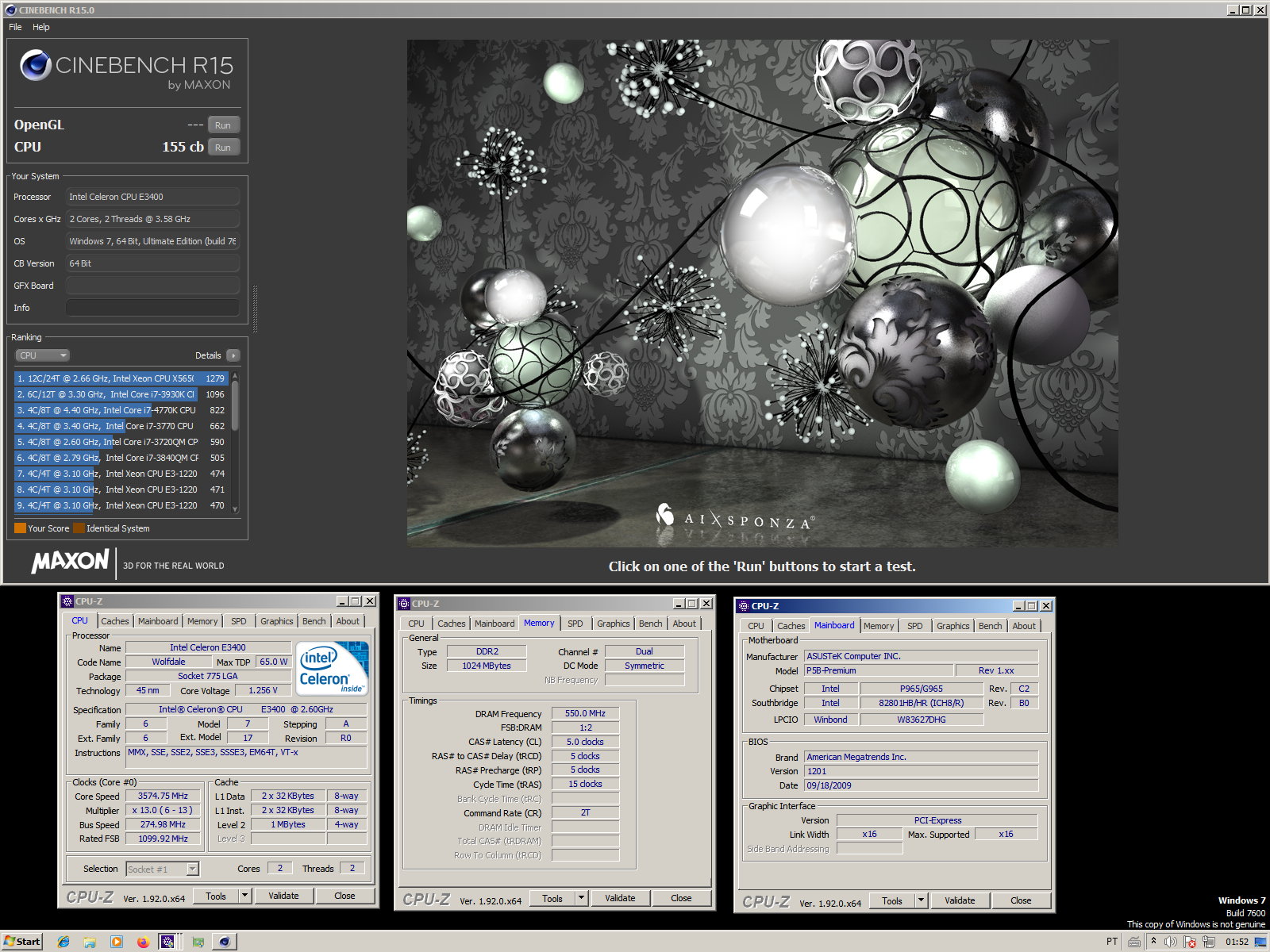Screen dimensions: 1270x952
Task: Open Tools dropdown arrow in the Mainboard tab CPU-Z window
Action: [922, 900]
